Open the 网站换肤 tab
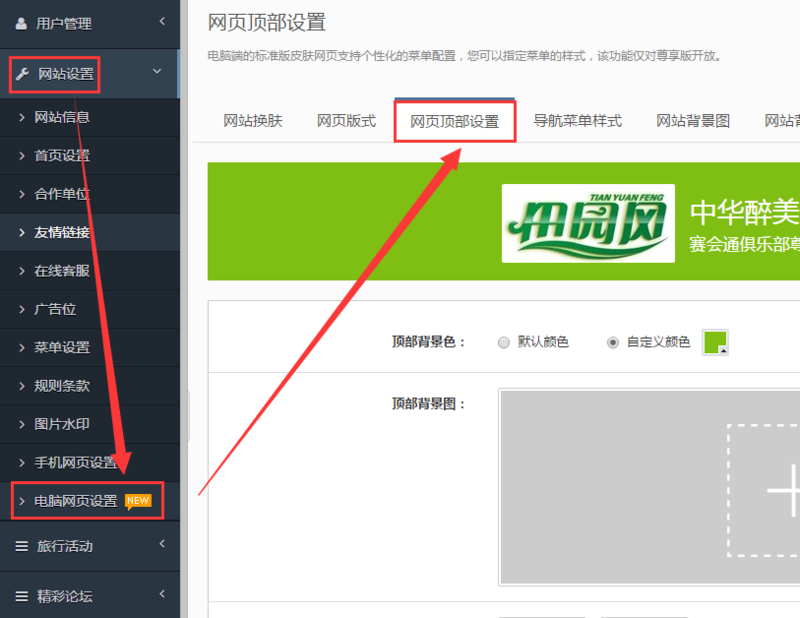Image resolution: width=800 pixels, height=618 pixels. point(252,121)
